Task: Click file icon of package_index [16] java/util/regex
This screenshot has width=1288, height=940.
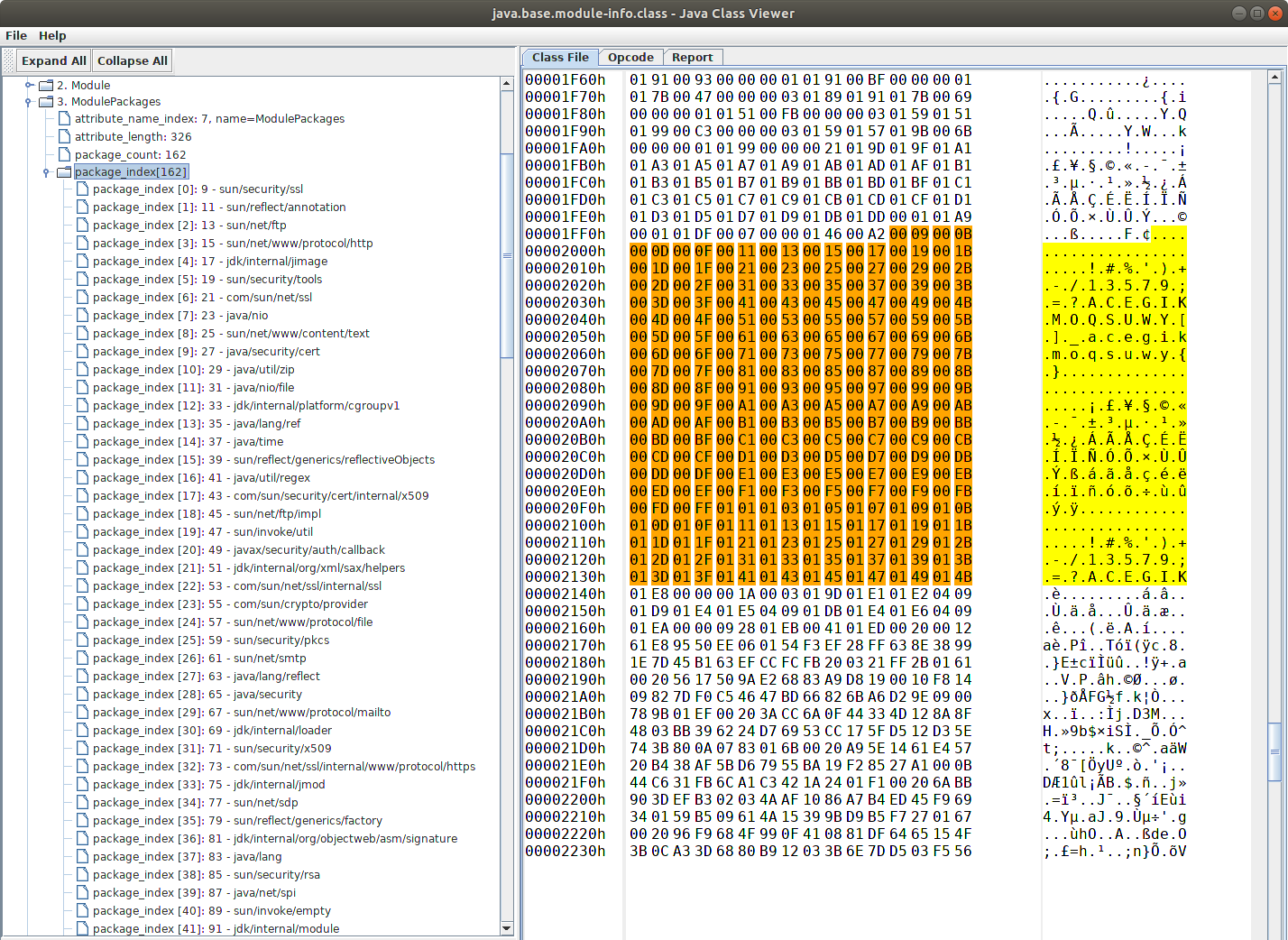Action: click(x=82, y=477)
